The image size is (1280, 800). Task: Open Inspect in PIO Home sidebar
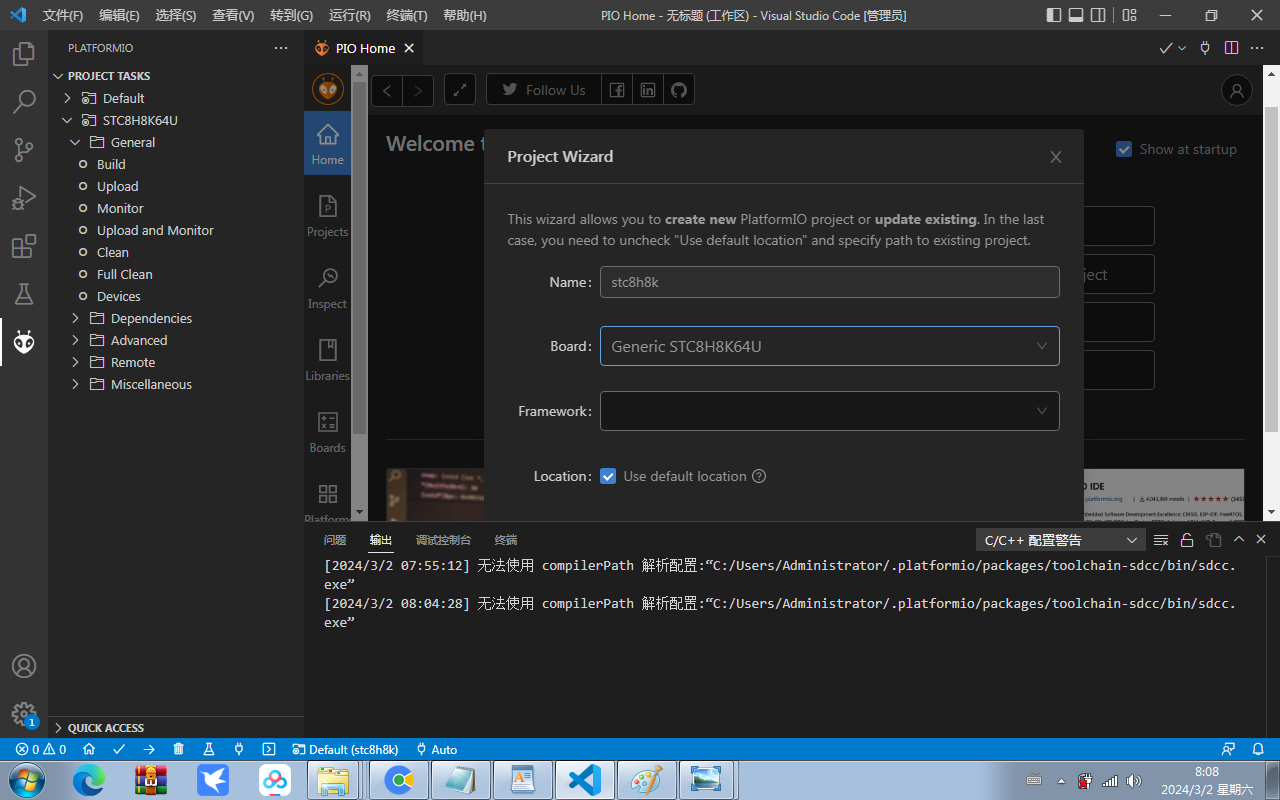(327, 288)
